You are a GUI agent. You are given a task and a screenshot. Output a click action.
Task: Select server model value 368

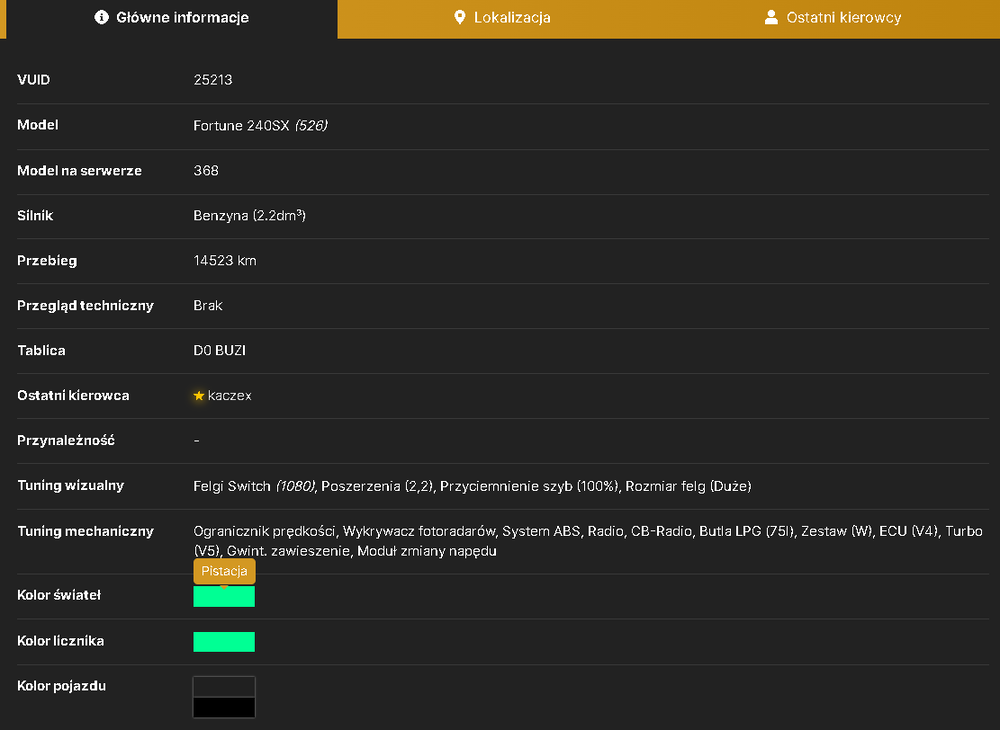pos(206,171)
